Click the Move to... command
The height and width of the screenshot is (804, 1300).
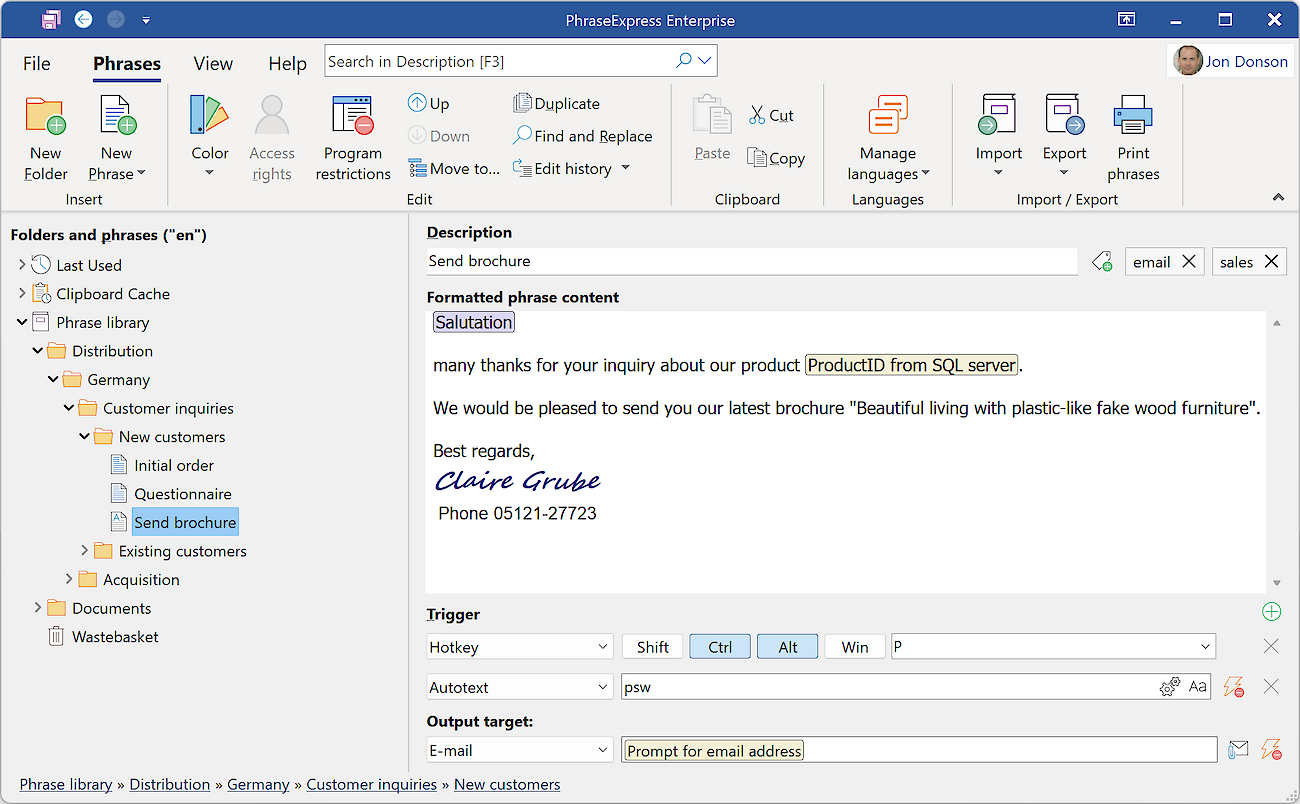453,168
